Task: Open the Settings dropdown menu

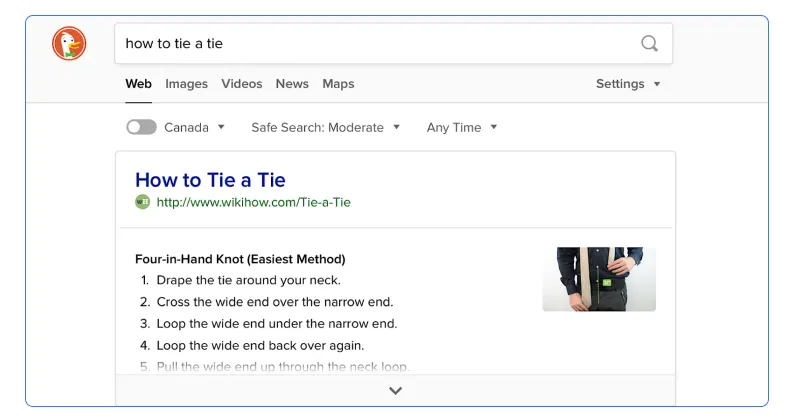Action: pyautogui.click(x=628, y=84)
